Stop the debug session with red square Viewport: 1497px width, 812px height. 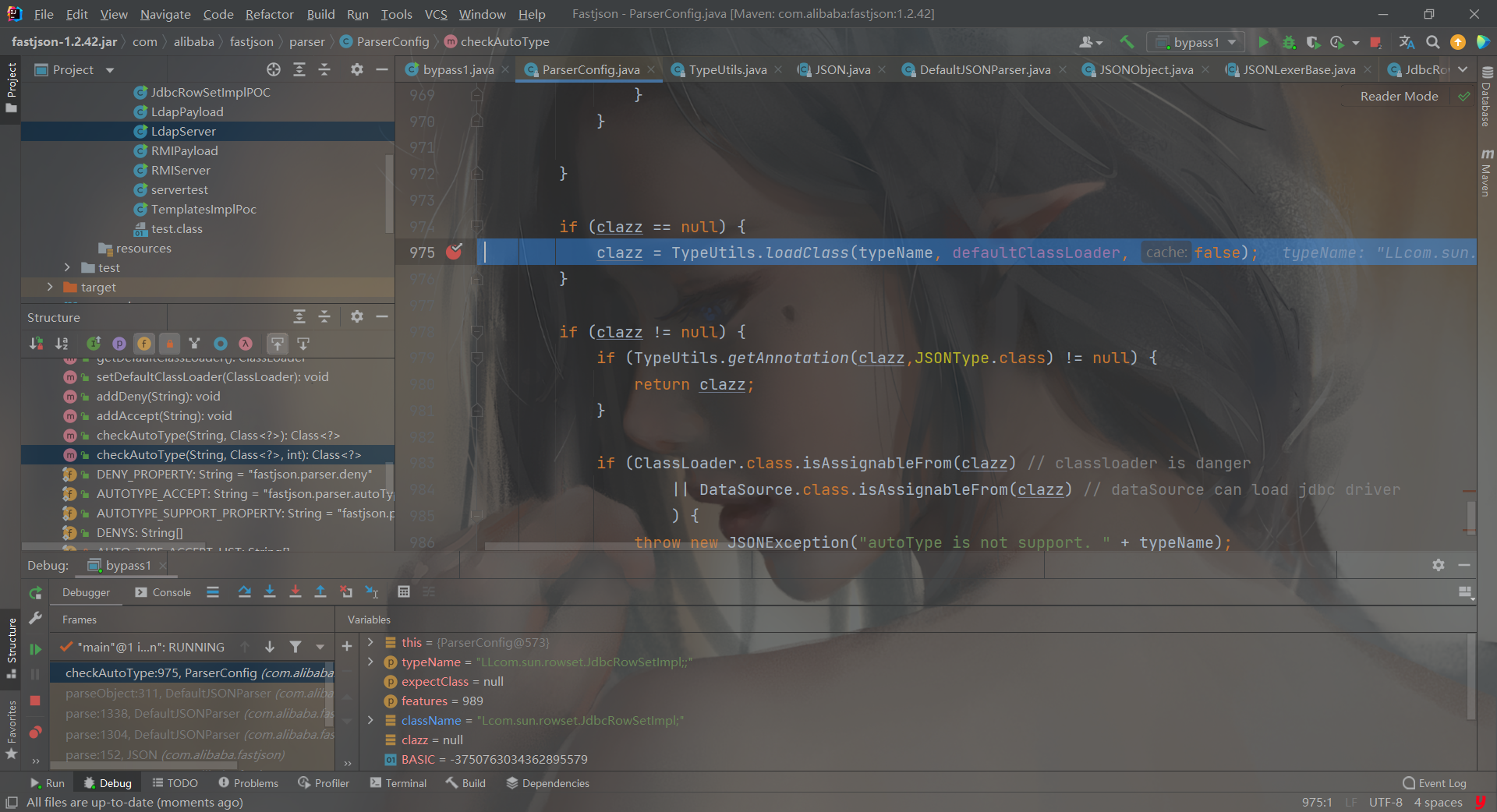(x=35, y=701)
